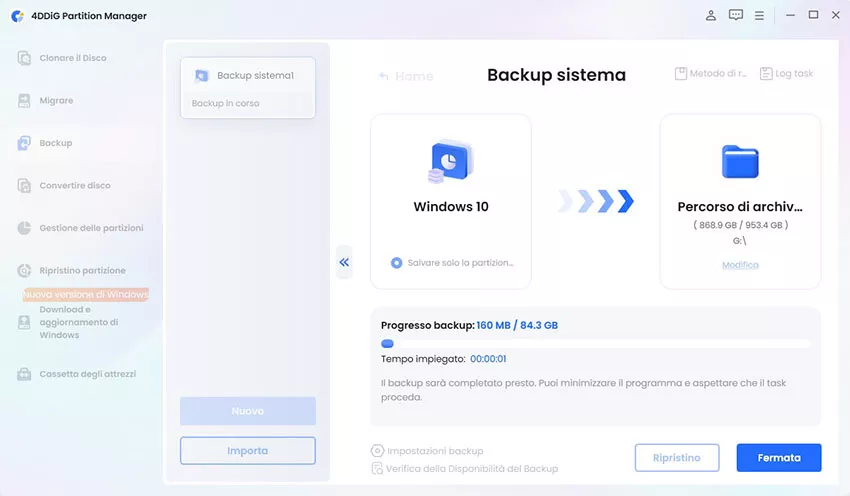The height and width of the screenshot is (496, 850).
Task: Click the G:\ drive path text
Action: 739,241
